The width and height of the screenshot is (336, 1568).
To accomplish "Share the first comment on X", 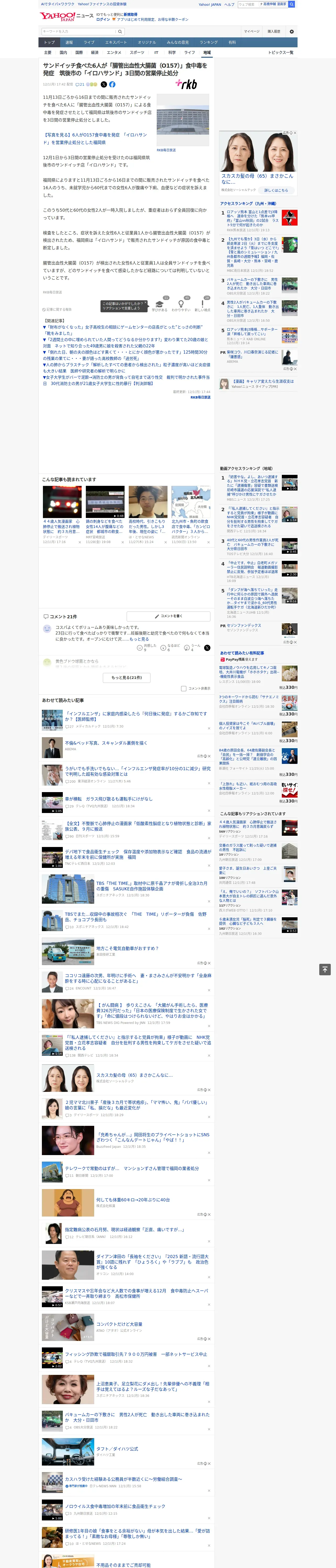I will [x=207, y=648].
